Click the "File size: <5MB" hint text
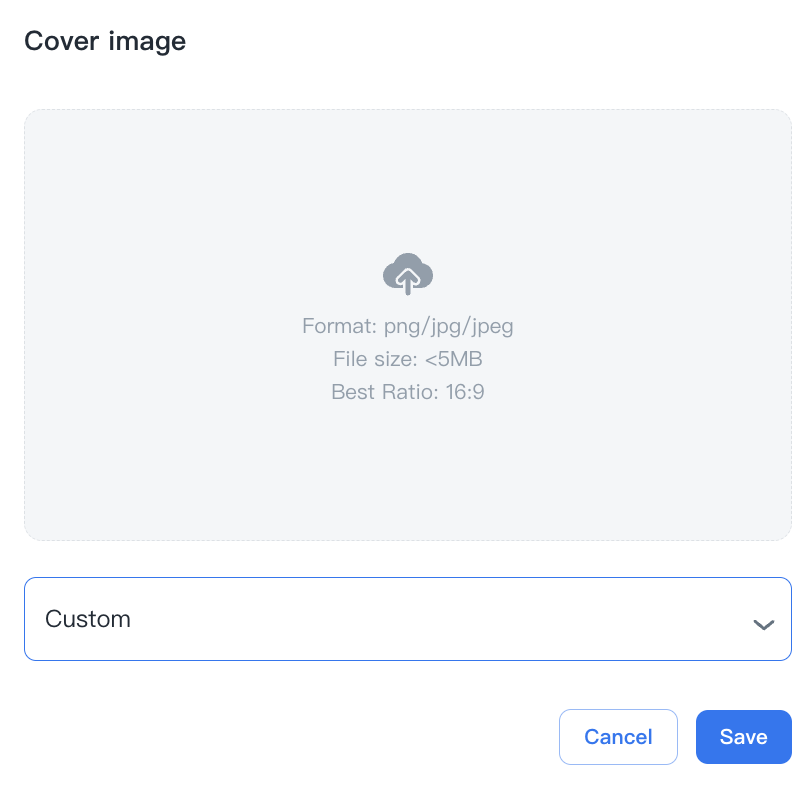810x792 pixels. 407,359
